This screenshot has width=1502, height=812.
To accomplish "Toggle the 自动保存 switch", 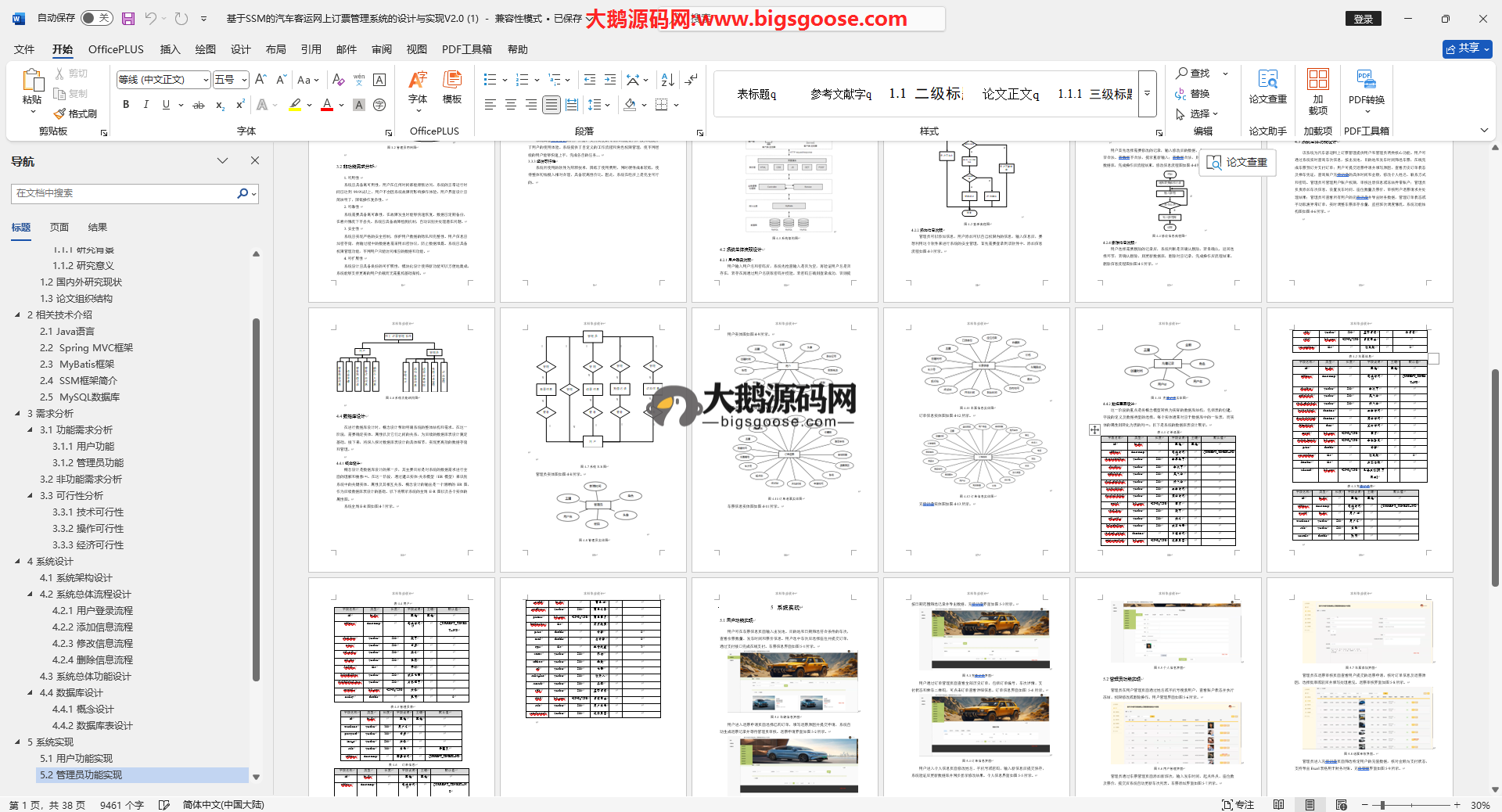I will click(x=96, y=18).
